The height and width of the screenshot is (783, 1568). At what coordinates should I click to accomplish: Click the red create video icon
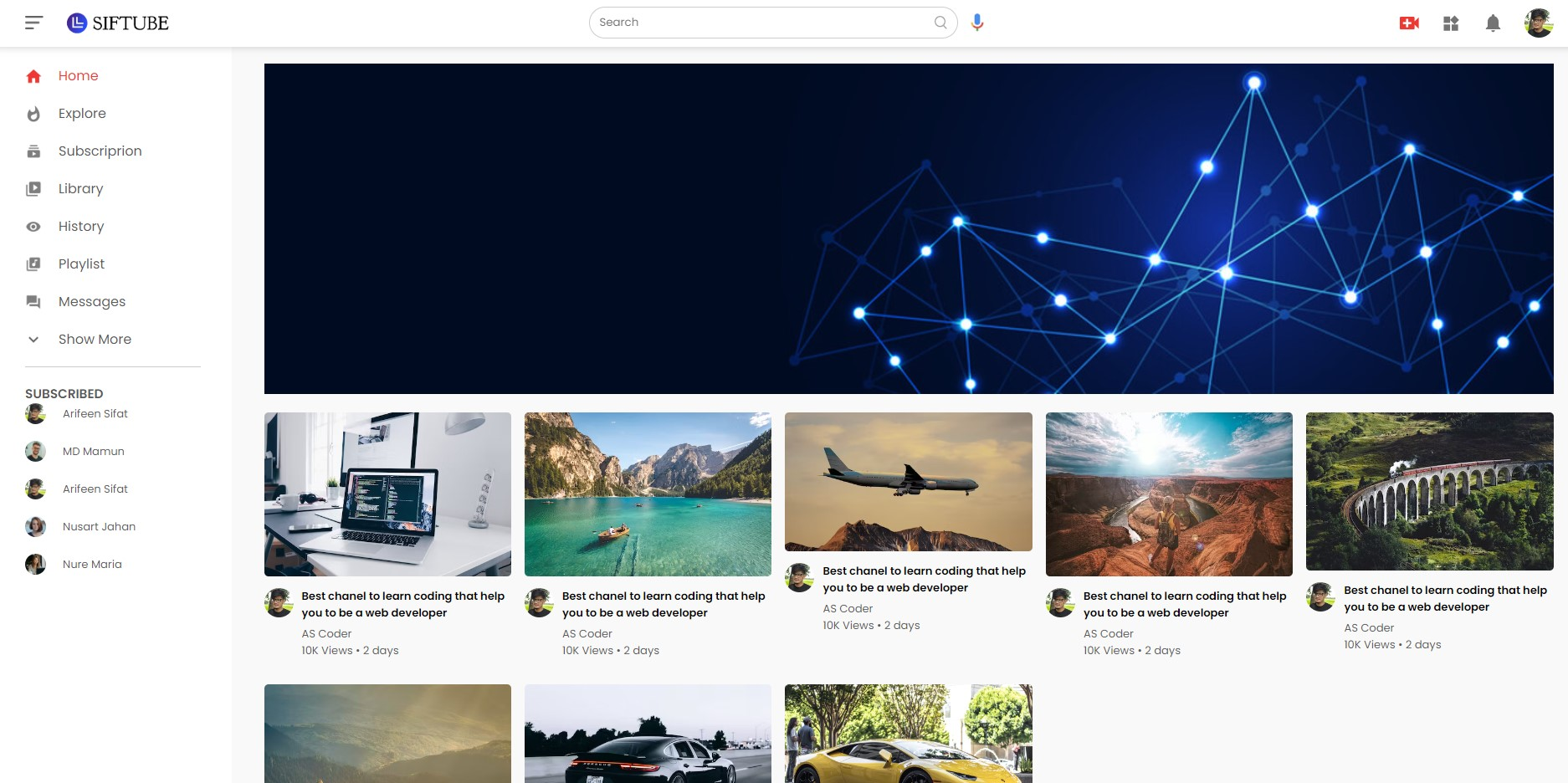pyautogui.click(x=1409, y=23)
